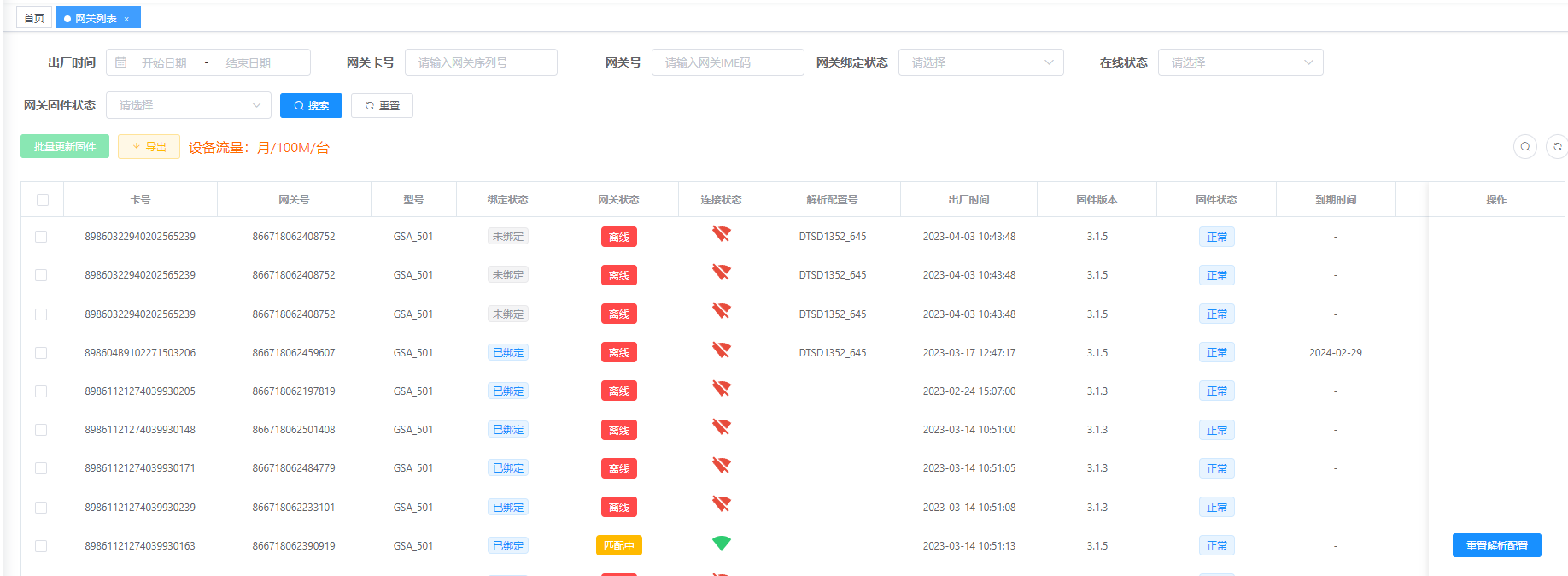This screenshot has height=576, width=1568.
Task: Close the 网关列表 tab with its x icon
Action: click(127, 19)
